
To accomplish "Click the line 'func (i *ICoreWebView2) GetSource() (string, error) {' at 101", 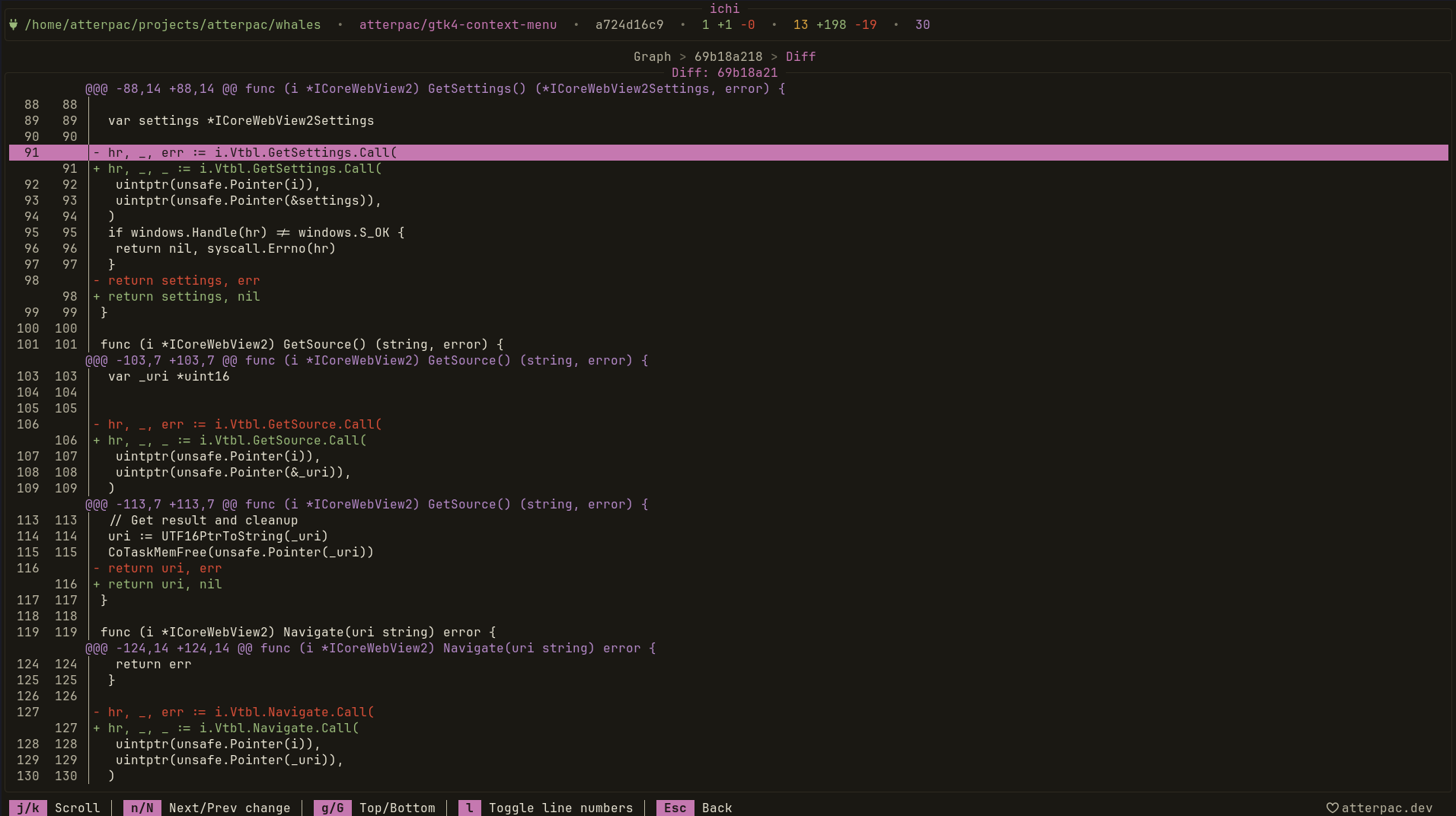I will 302,344.
